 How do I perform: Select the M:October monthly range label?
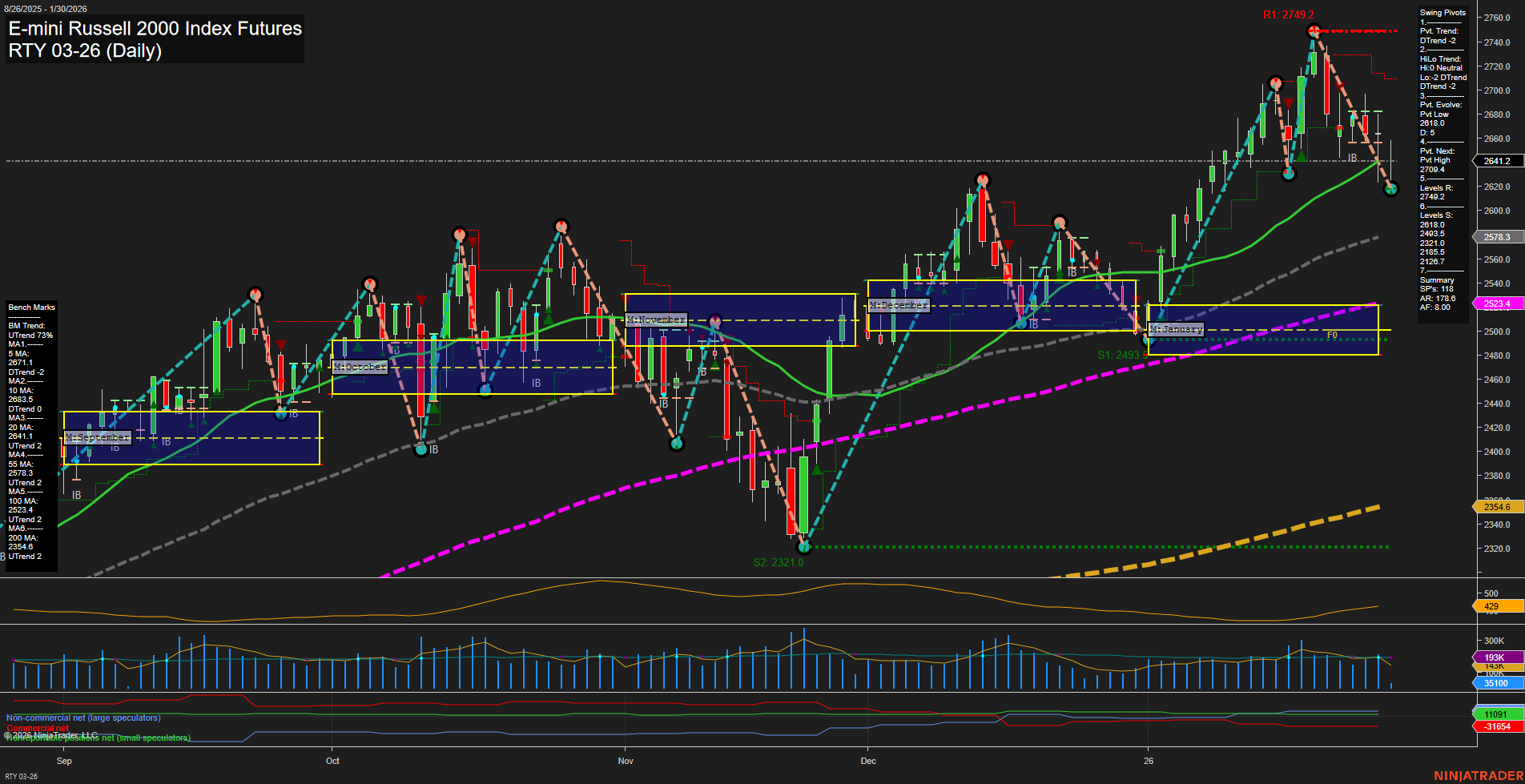coord(360,367)
